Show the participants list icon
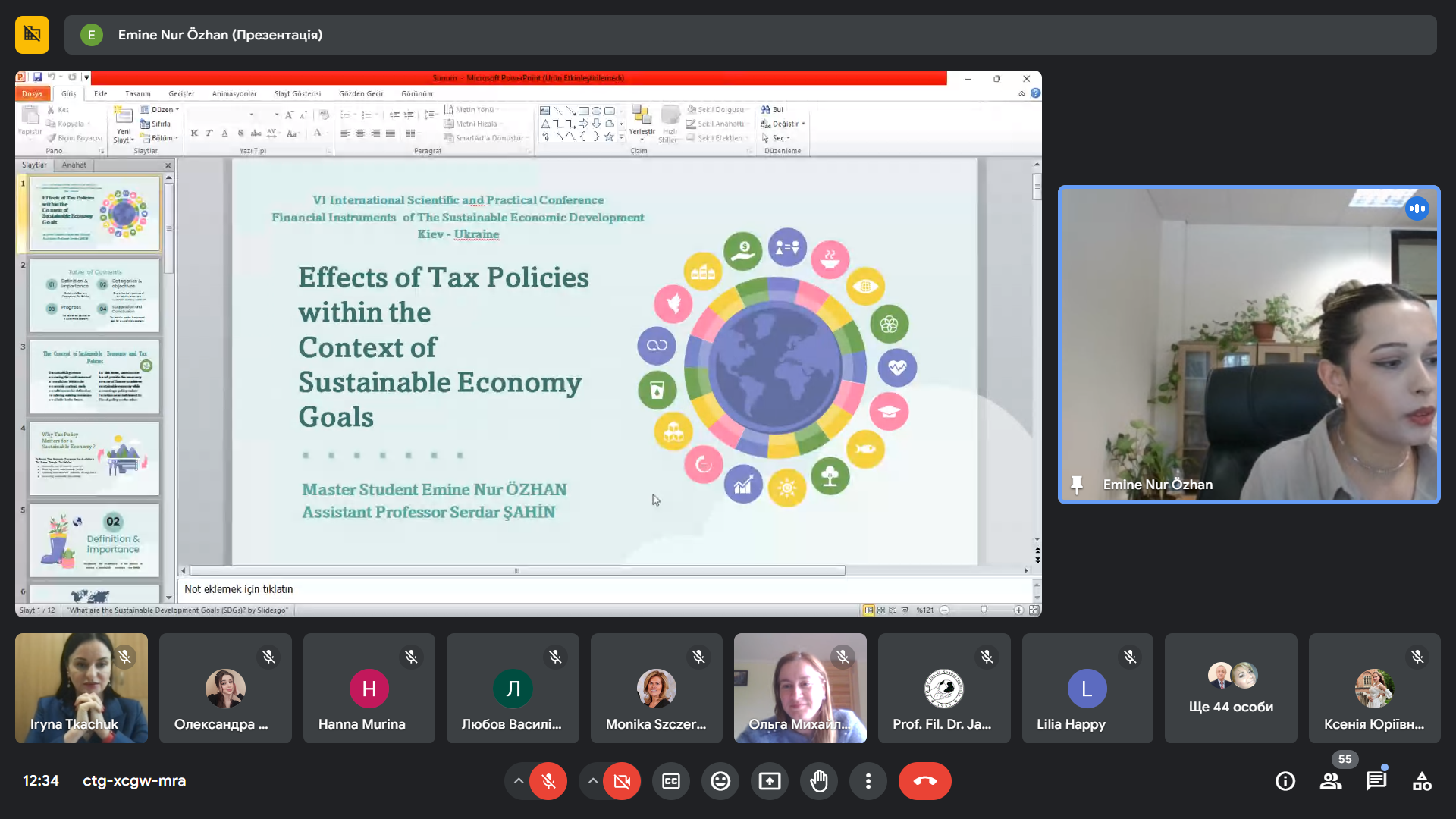Image resolution: width=1456 pixels, height=819 pixels. (x=1331, y=781)
